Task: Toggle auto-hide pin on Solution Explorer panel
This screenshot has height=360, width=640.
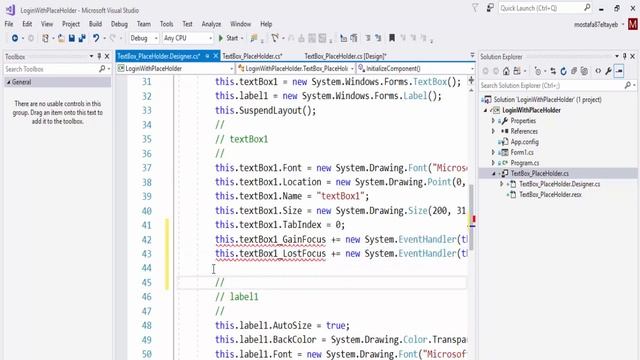Action: (x=624, y=56)
